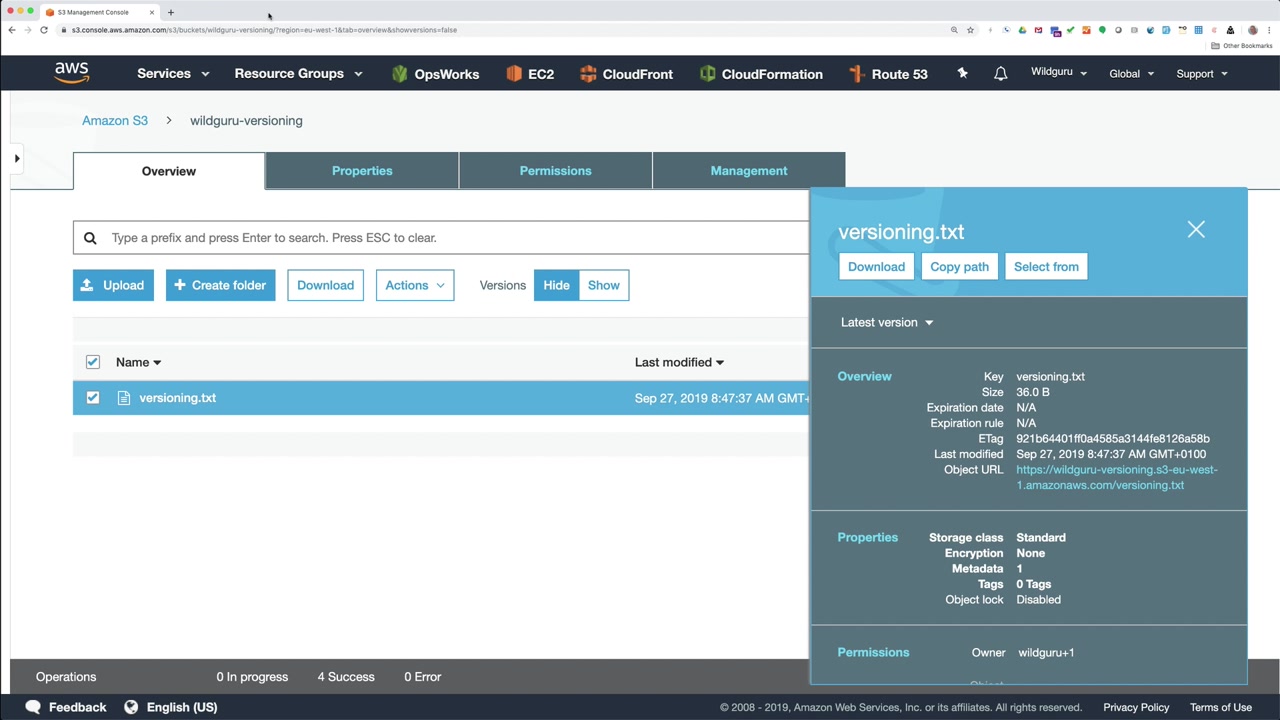Click the versioning.txt file icon
1280x720 pixels.
tap(124, 398)
